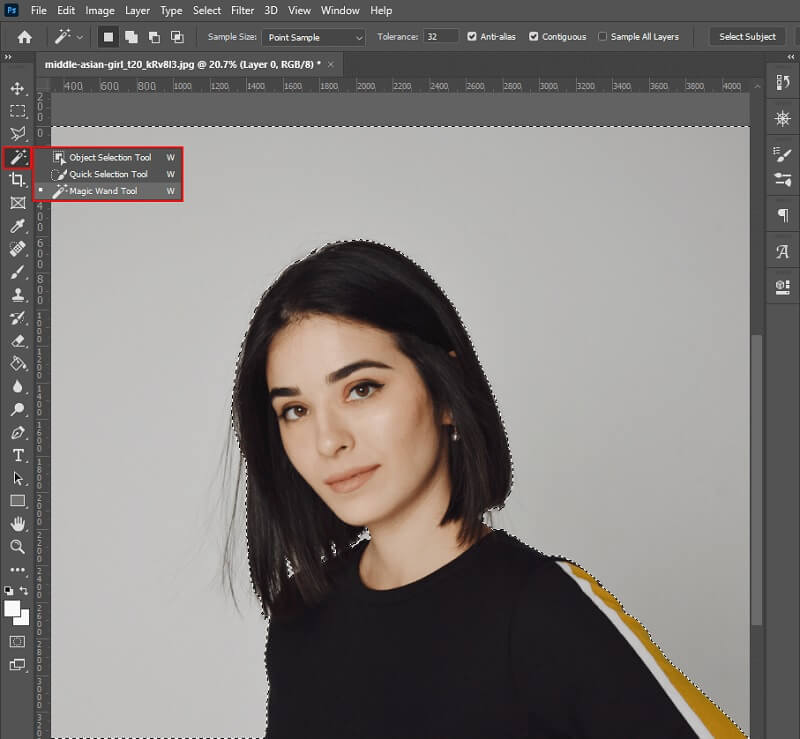Open the Select menu
Screen dimensions: 800x739
(206, 10)
